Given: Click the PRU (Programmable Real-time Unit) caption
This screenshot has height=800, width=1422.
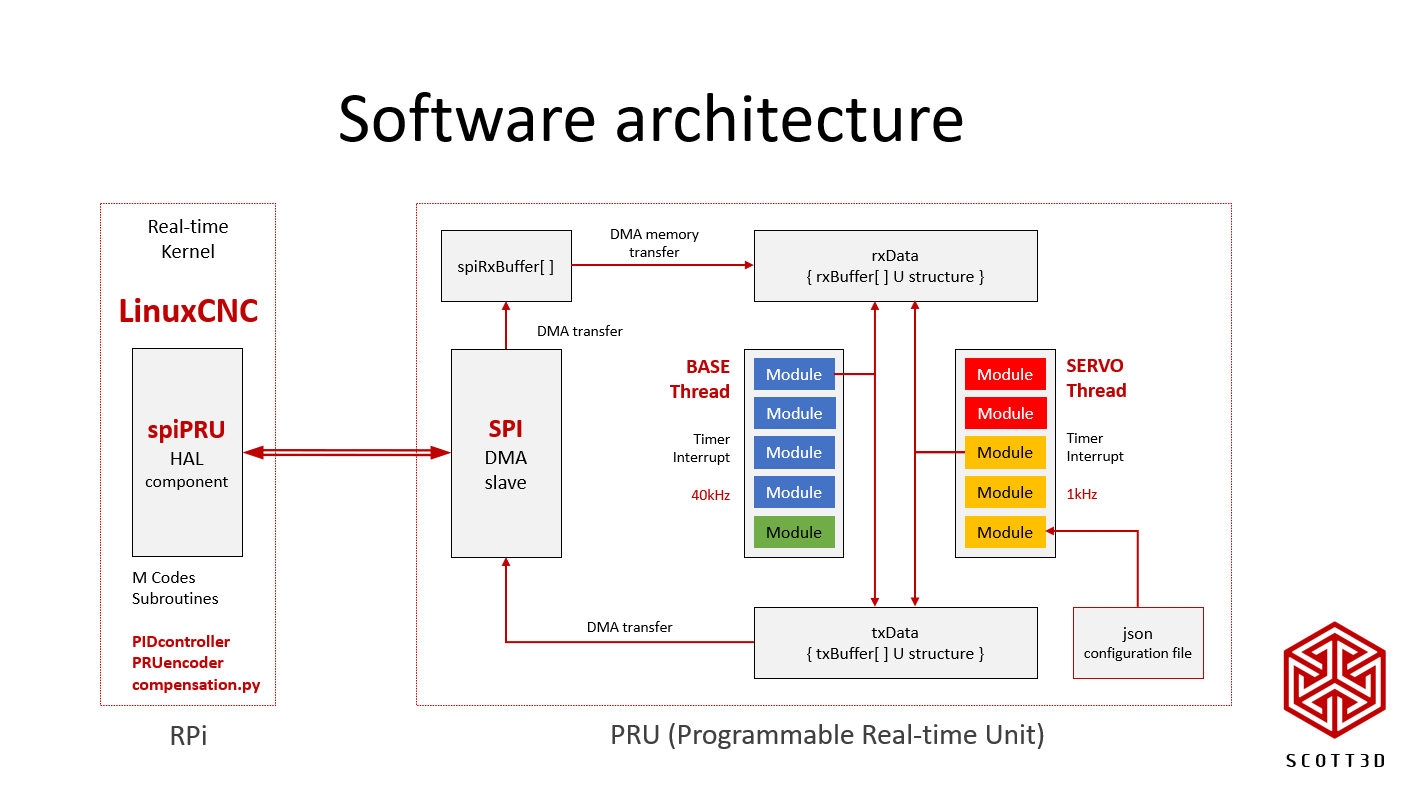Looking at the screenshot, I should pyautogui.click(x=827, y=736).
